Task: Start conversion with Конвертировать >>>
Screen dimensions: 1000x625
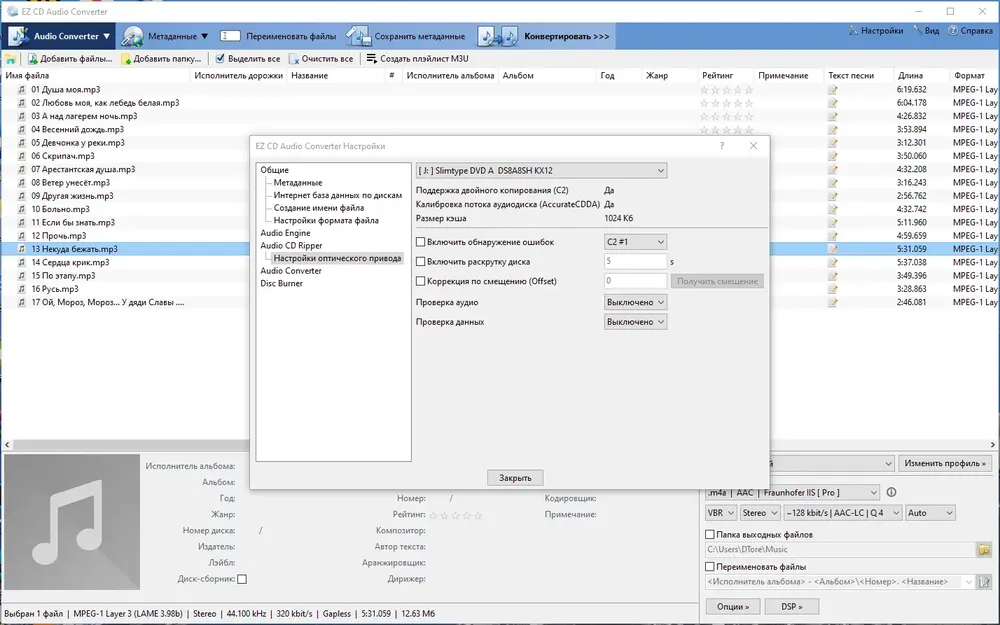Action: pos(544,36)
